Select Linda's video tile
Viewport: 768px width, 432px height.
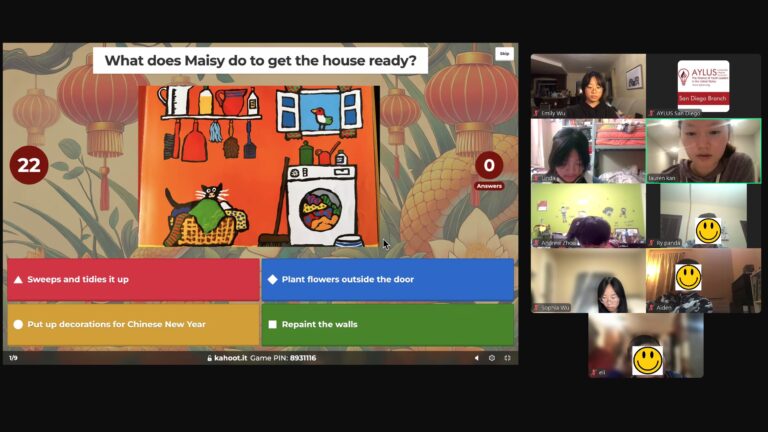pos(588,151)
